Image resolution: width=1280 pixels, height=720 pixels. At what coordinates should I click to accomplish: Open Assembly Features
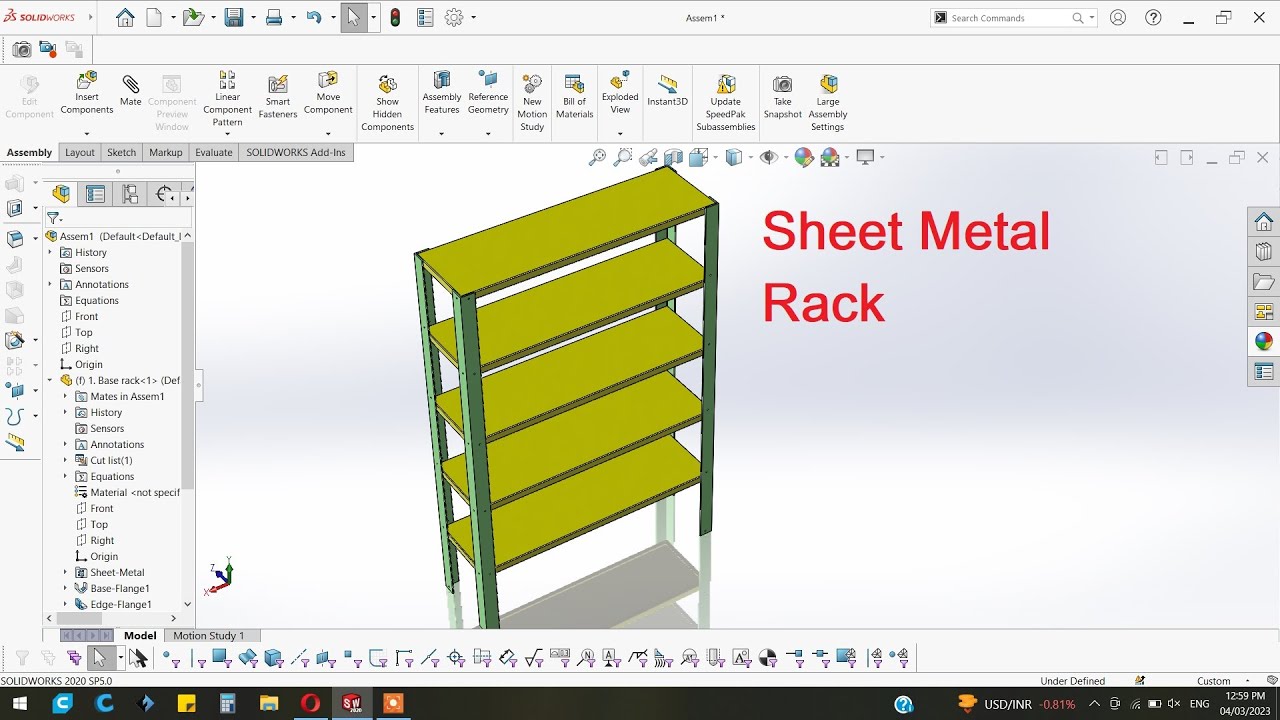pos(442,93)
